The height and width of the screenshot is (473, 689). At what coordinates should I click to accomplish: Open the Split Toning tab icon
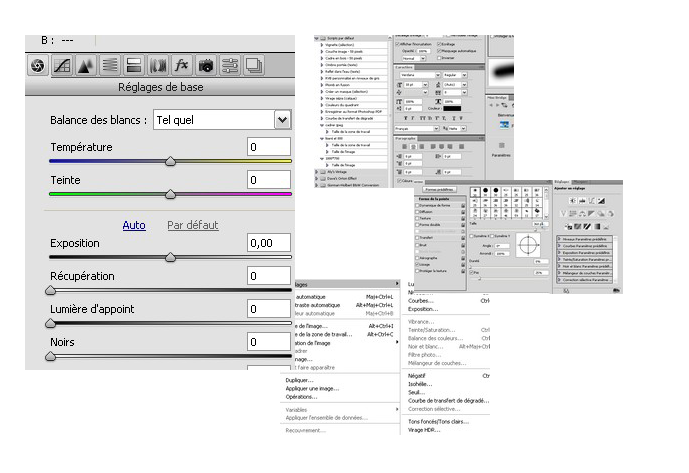[x=134, y=66]
